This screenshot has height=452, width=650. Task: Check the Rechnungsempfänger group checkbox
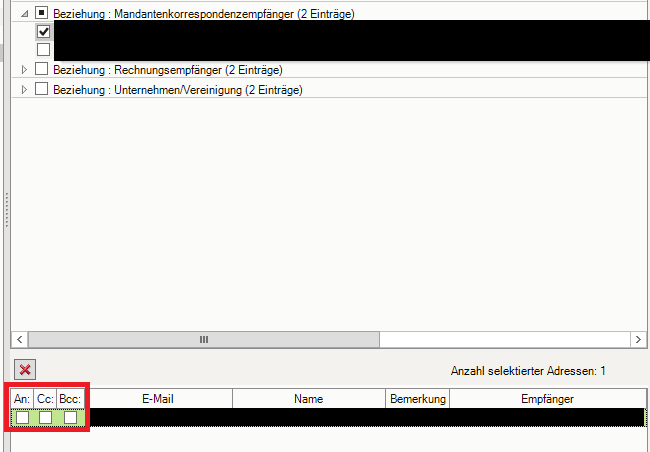41,68
